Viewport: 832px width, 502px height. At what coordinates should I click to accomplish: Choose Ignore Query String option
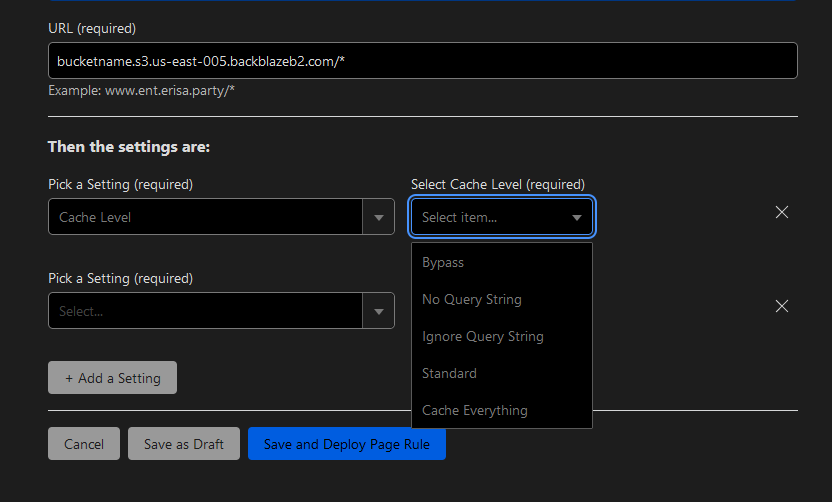[x=502, y=336]
